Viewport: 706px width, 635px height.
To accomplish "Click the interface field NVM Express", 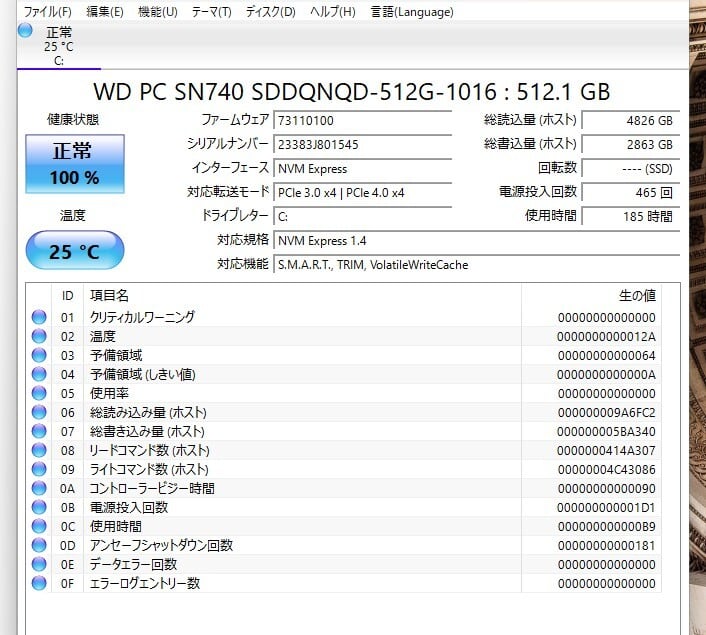I will 362,168.
